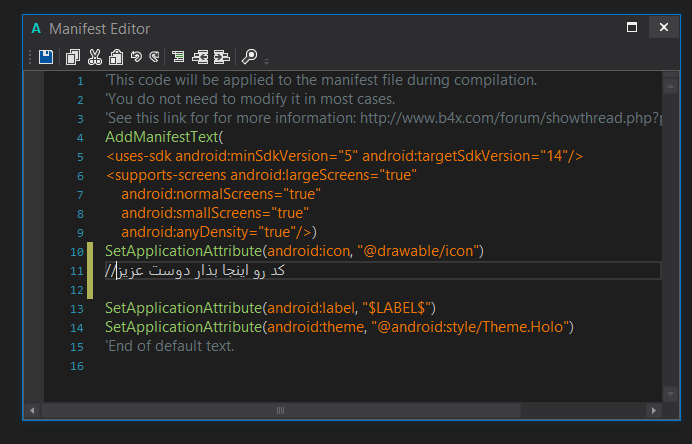The width and height of the screenshot is (692, 444).
Task: Maximize the Manifest Editor window
Action: 632,28
